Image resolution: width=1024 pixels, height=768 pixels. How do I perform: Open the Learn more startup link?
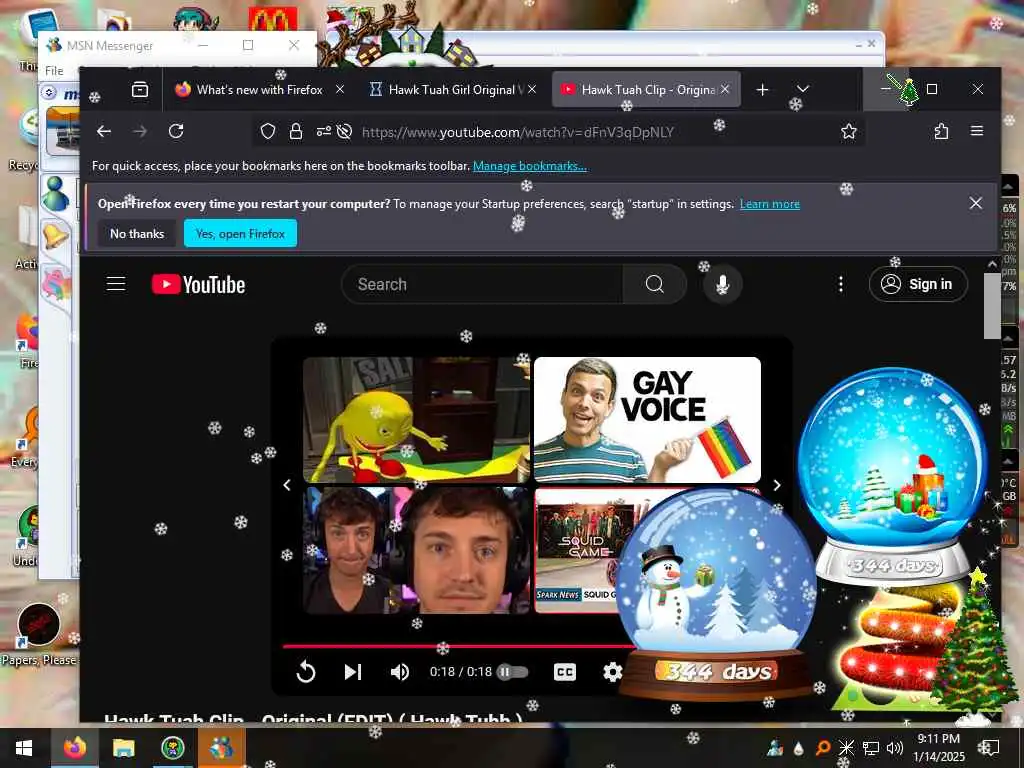(769, 204)
